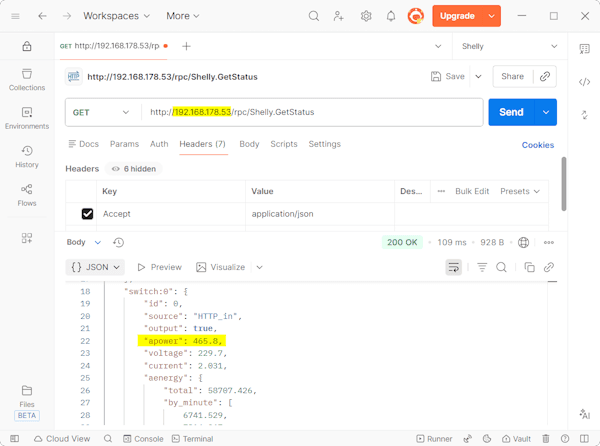Toggle the 6 hidden headers visibility
This screenshot has height=446, width=600.
pos(133,169)
